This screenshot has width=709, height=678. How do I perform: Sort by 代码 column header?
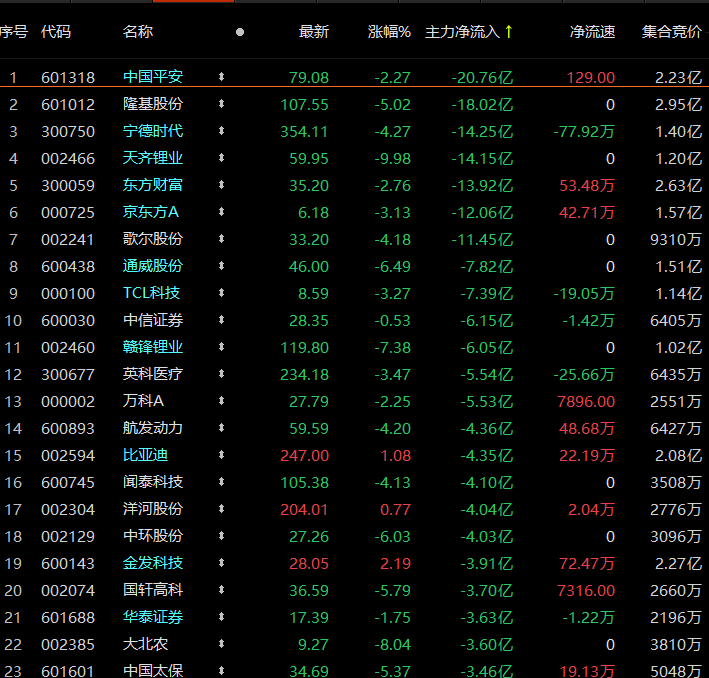tap(56, 32)
